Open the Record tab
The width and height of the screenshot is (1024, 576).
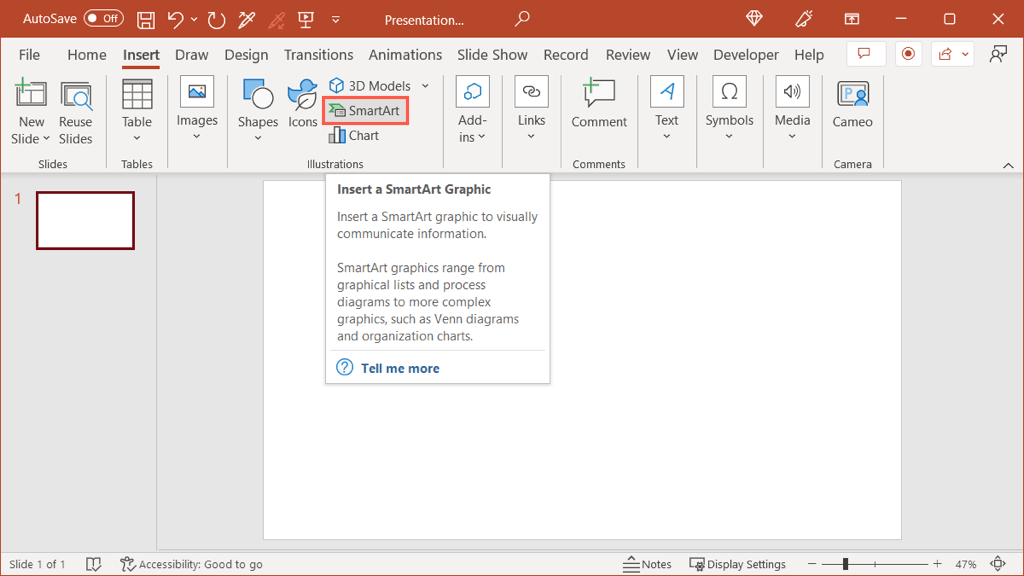(566, 55)
